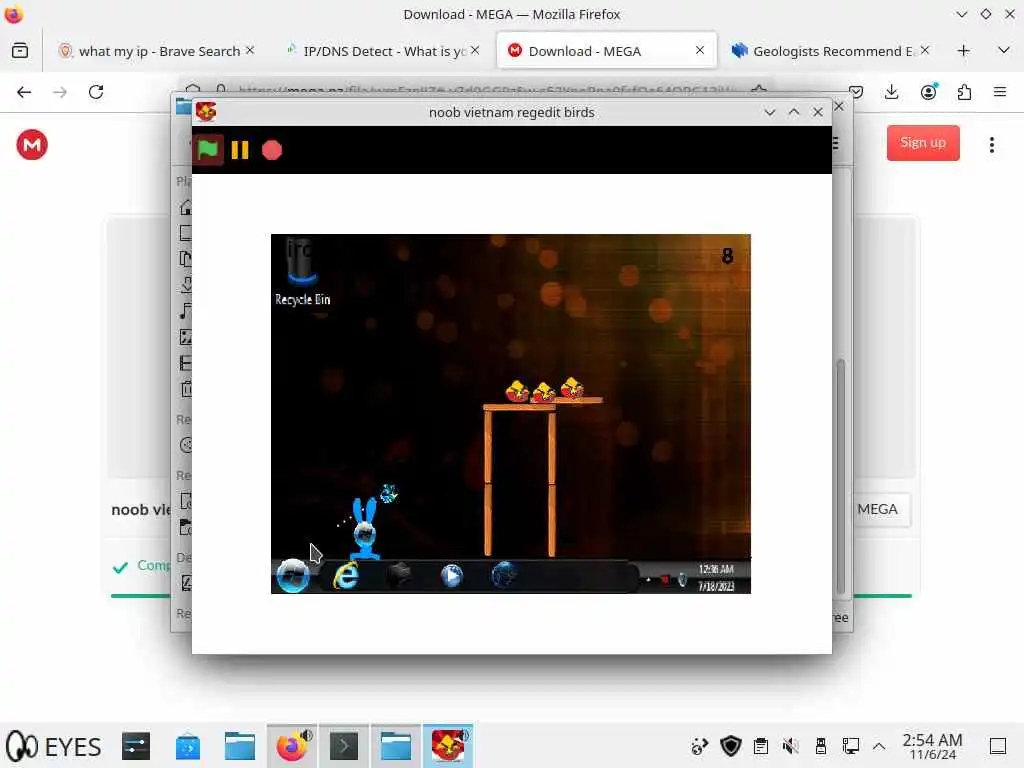Click the score number 8 in game

[727, 256]
